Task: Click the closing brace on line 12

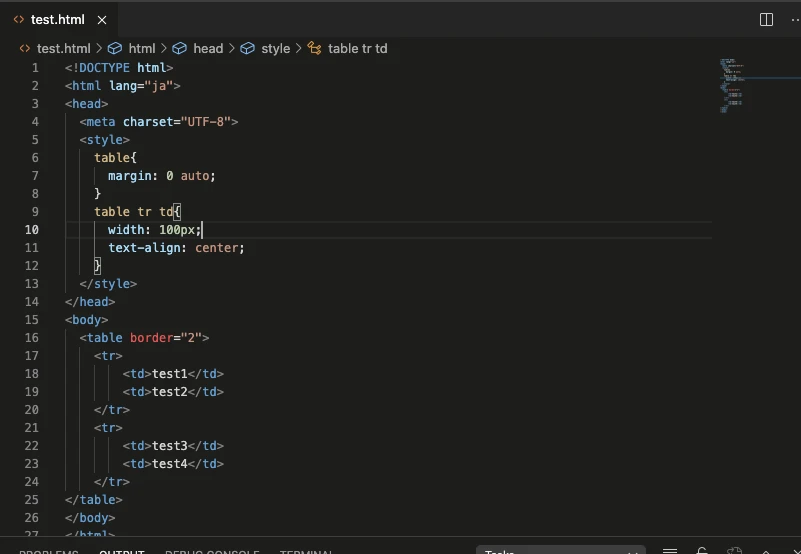Action: pyautogui.click(x=98, y=266)
